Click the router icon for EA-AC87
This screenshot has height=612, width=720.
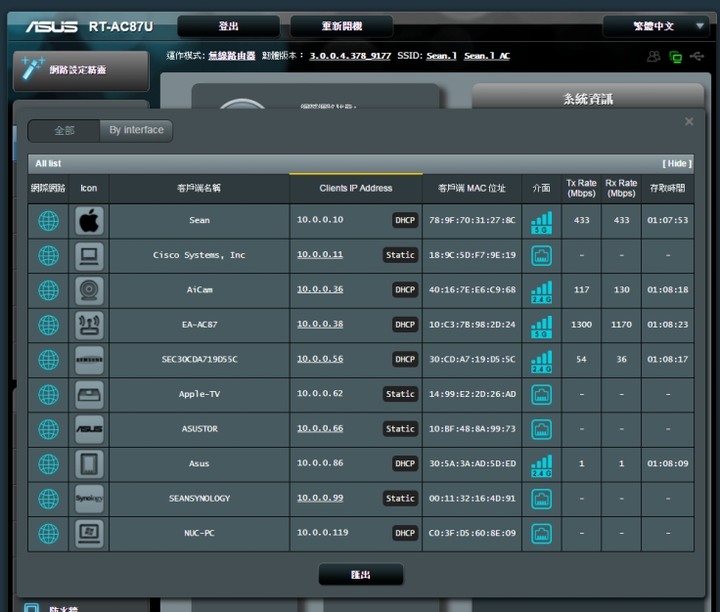click(x=89, y=325)
